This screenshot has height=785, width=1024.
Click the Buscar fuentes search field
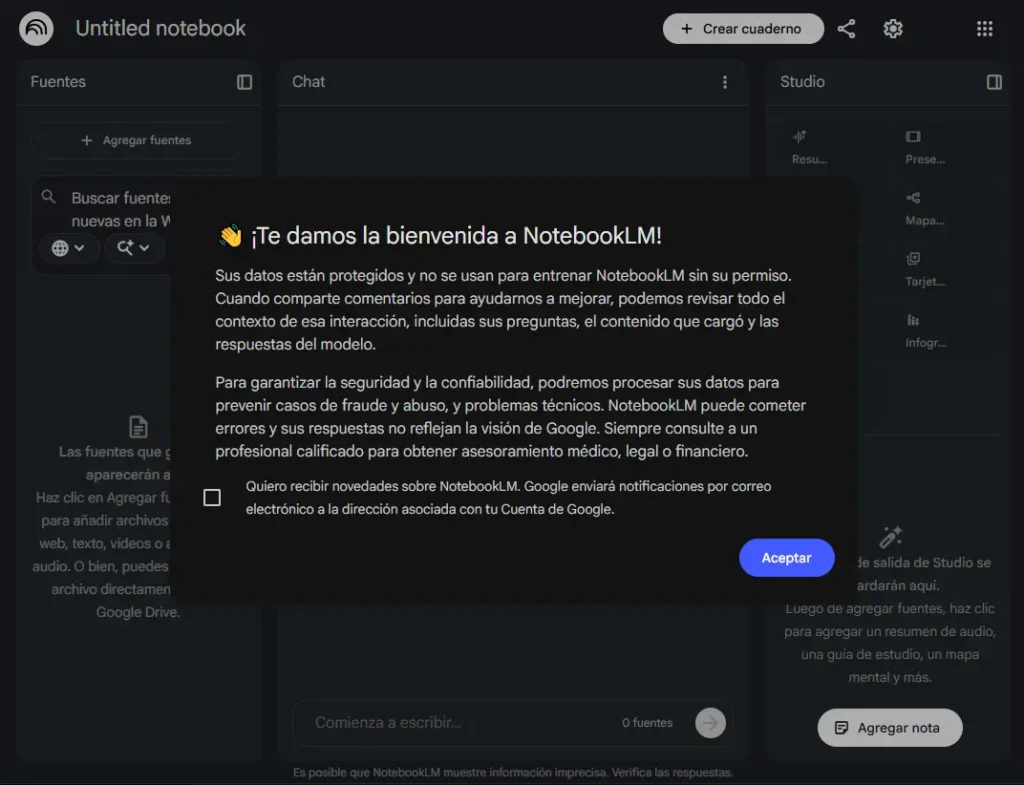coord(120,209)
